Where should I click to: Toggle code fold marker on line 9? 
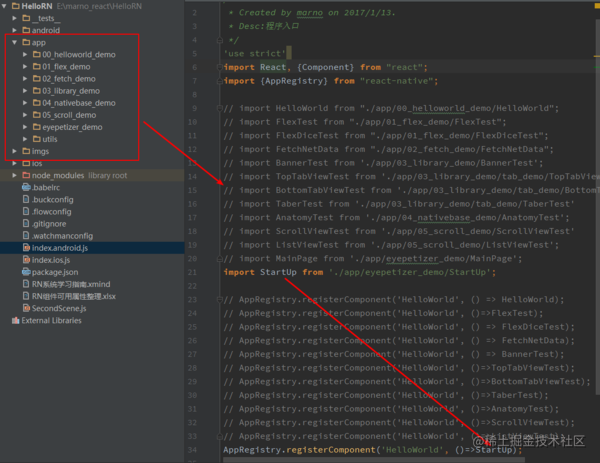tap(220, 108)
